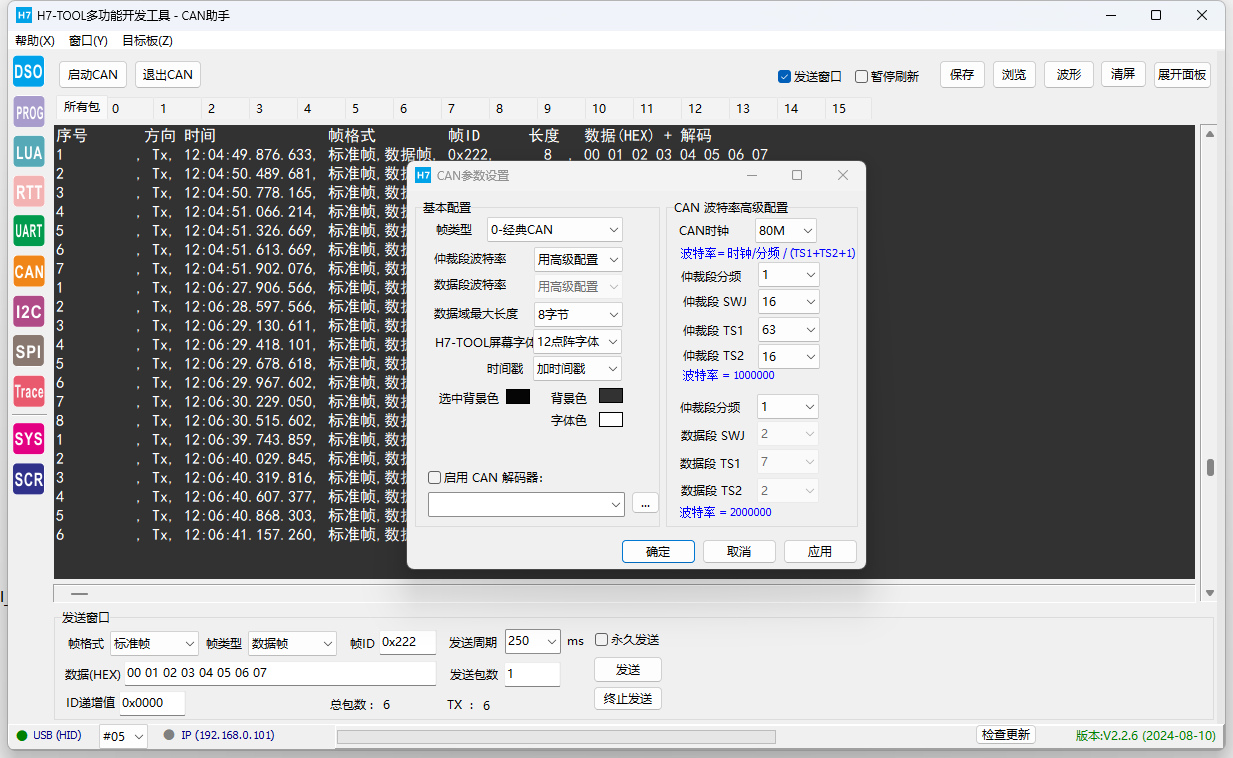Open the I2C sidebar icon

[x=28, y=311]
